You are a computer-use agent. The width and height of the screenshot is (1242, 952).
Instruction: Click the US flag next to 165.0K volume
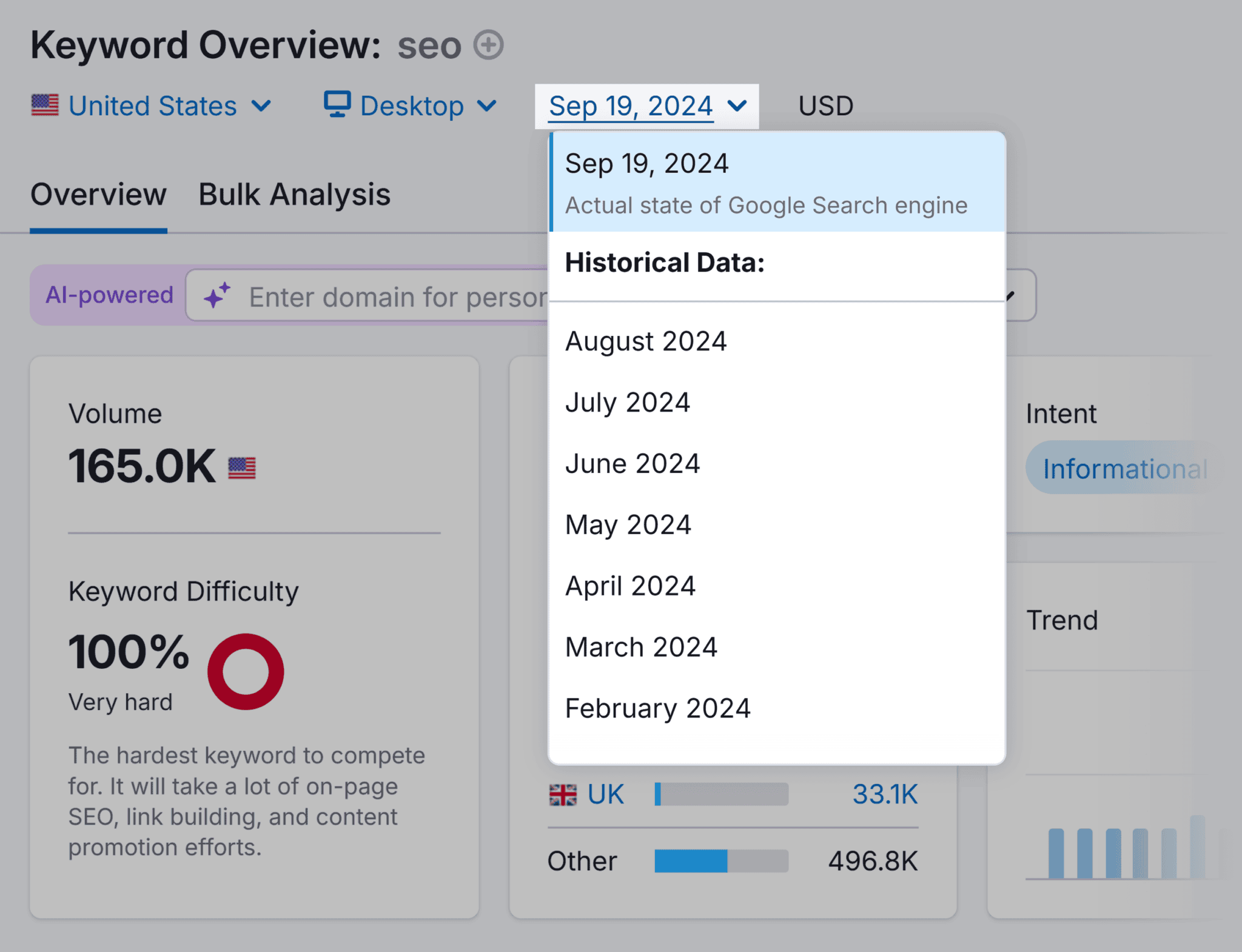tap(242, 467)
